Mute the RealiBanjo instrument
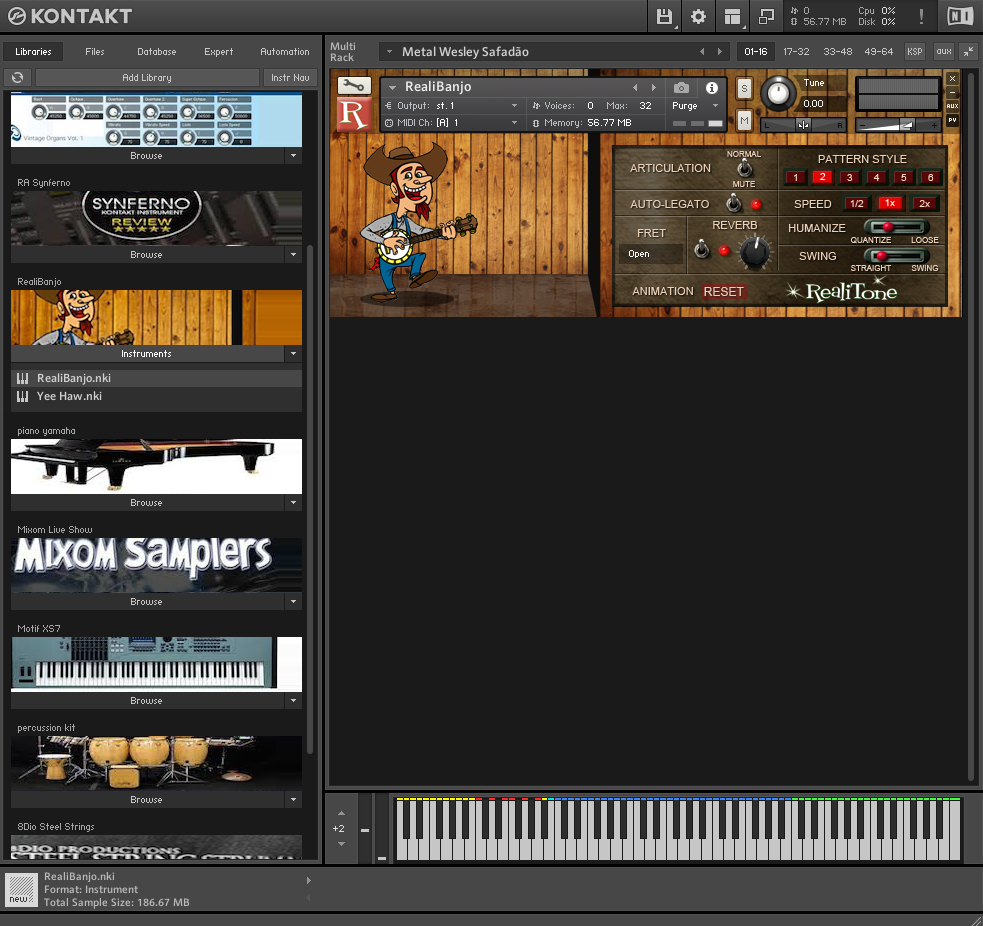Image resolution: width=983 pixels, height=926 pixels. point(744,120)
